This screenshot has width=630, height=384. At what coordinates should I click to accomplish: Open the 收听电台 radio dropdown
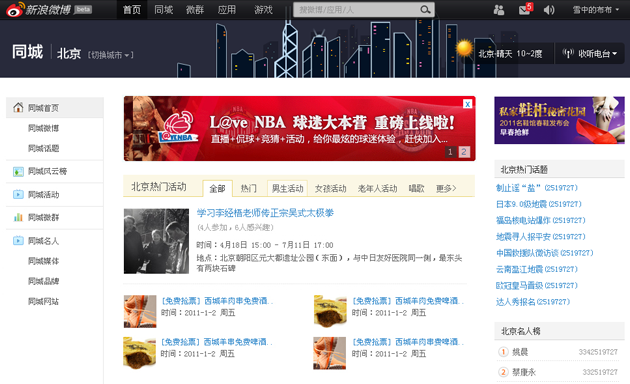coord(589,53)
